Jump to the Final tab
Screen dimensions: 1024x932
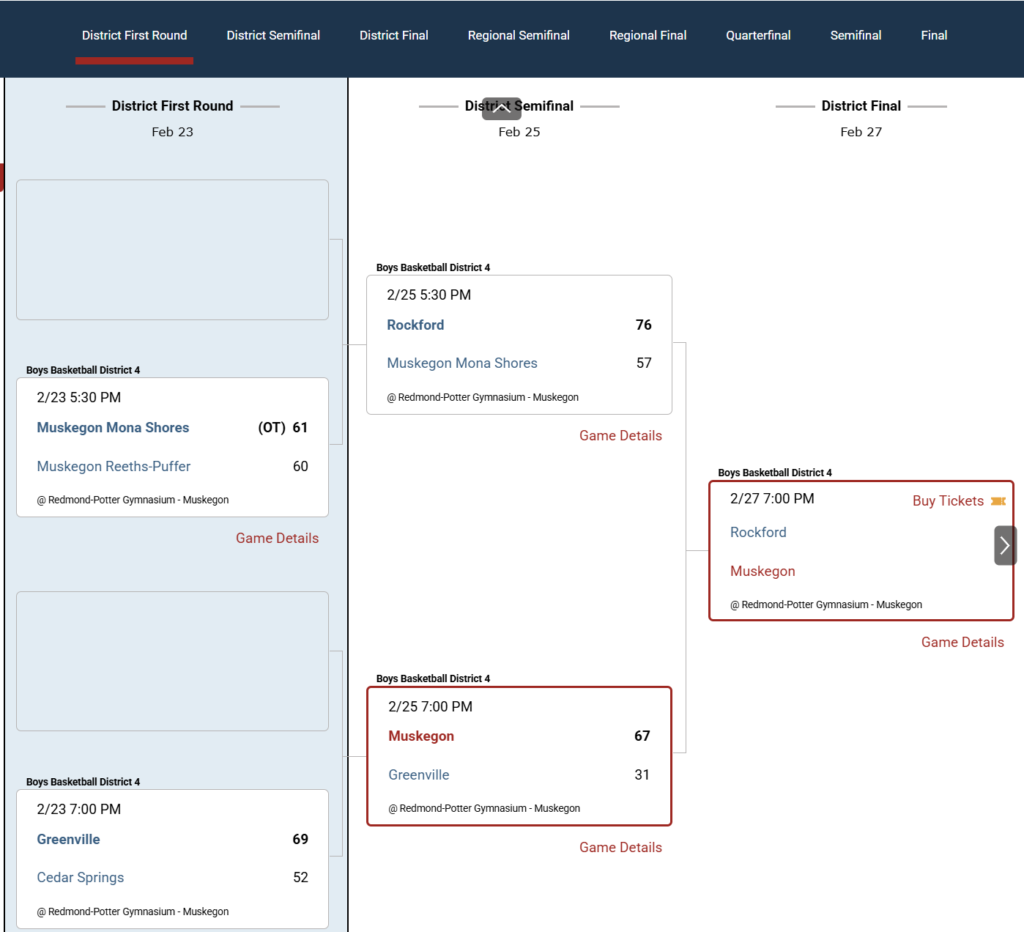[x=933, y=35]
